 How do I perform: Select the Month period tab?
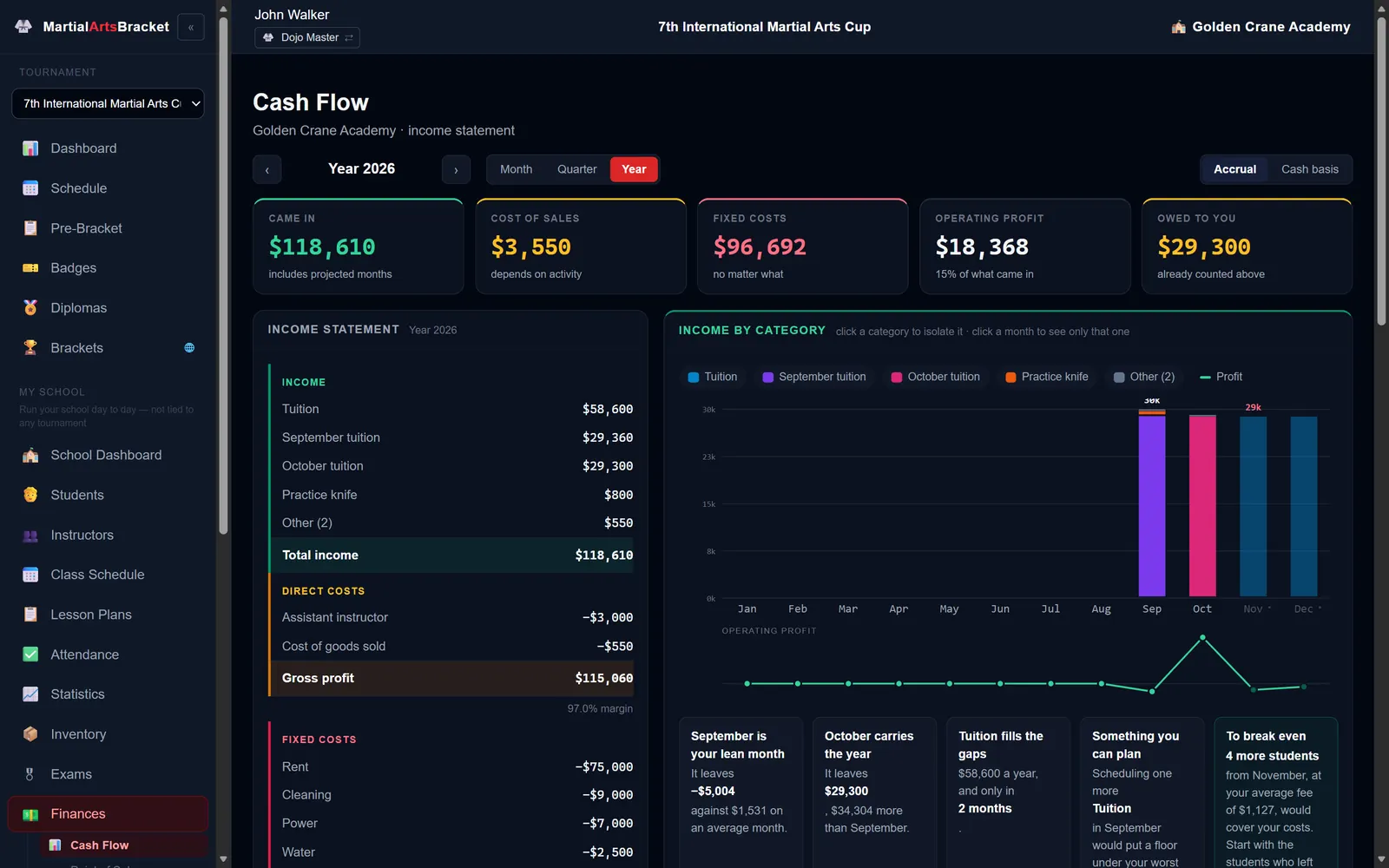(516, 169)
